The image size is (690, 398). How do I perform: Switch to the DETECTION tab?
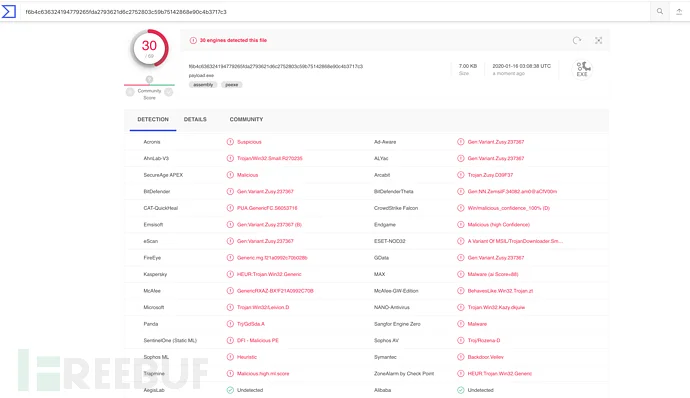click(153, 119)
